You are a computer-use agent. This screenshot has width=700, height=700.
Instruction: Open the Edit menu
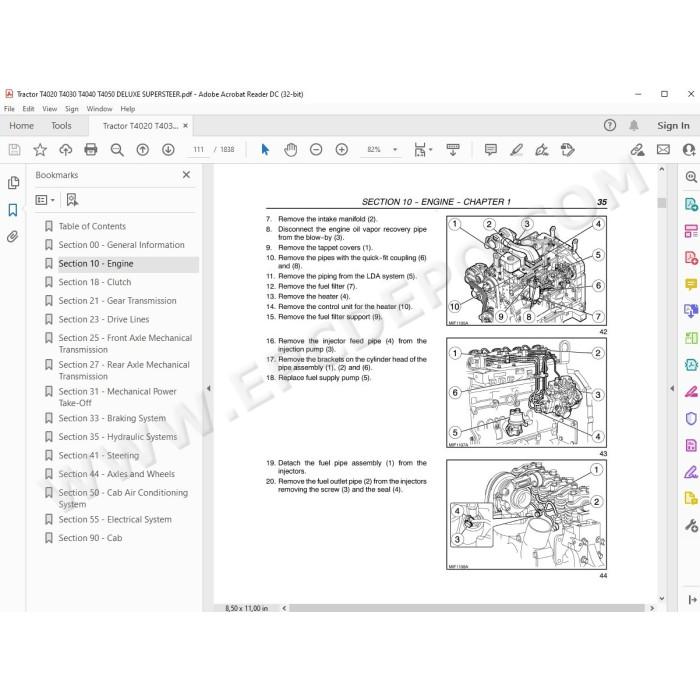click(x=28, y=108)
